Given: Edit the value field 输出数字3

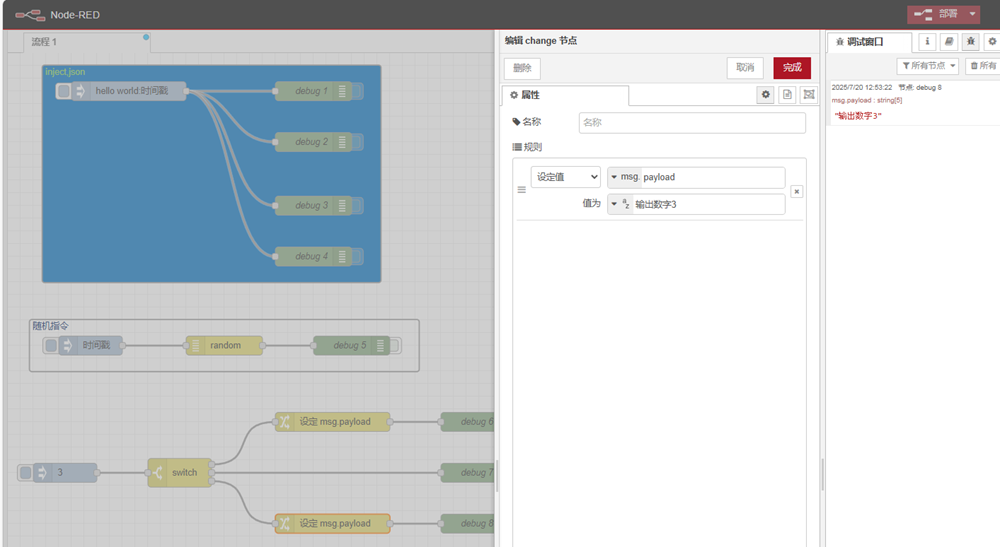Looking at the screenshot, I should coord(709,204).
